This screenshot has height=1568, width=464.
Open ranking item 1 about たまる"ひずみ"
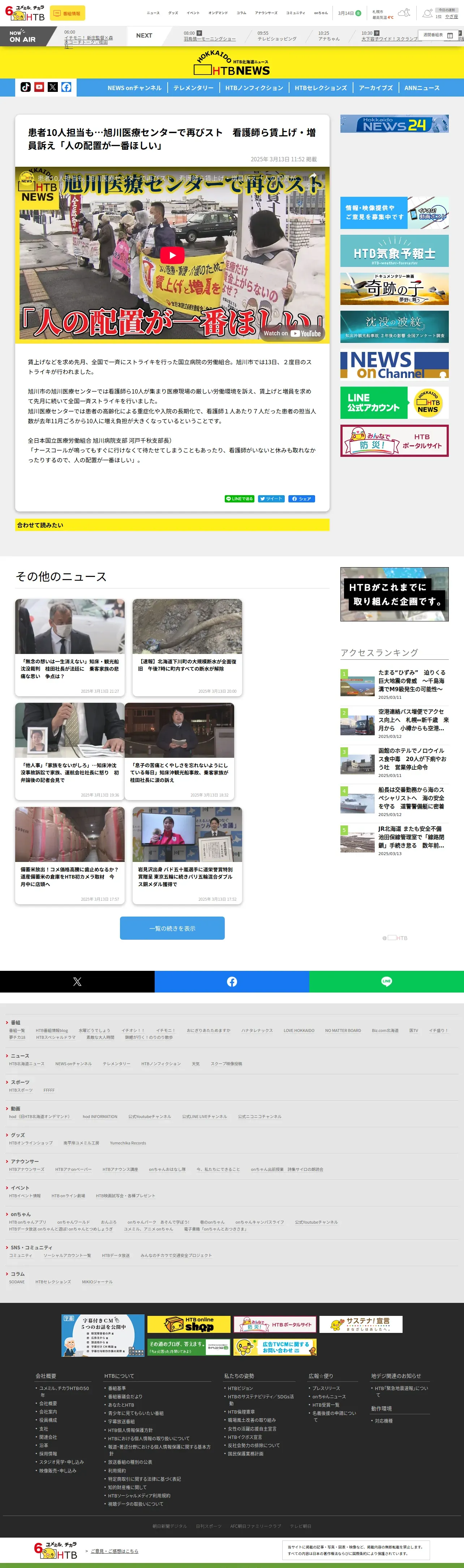click(394, 684)
